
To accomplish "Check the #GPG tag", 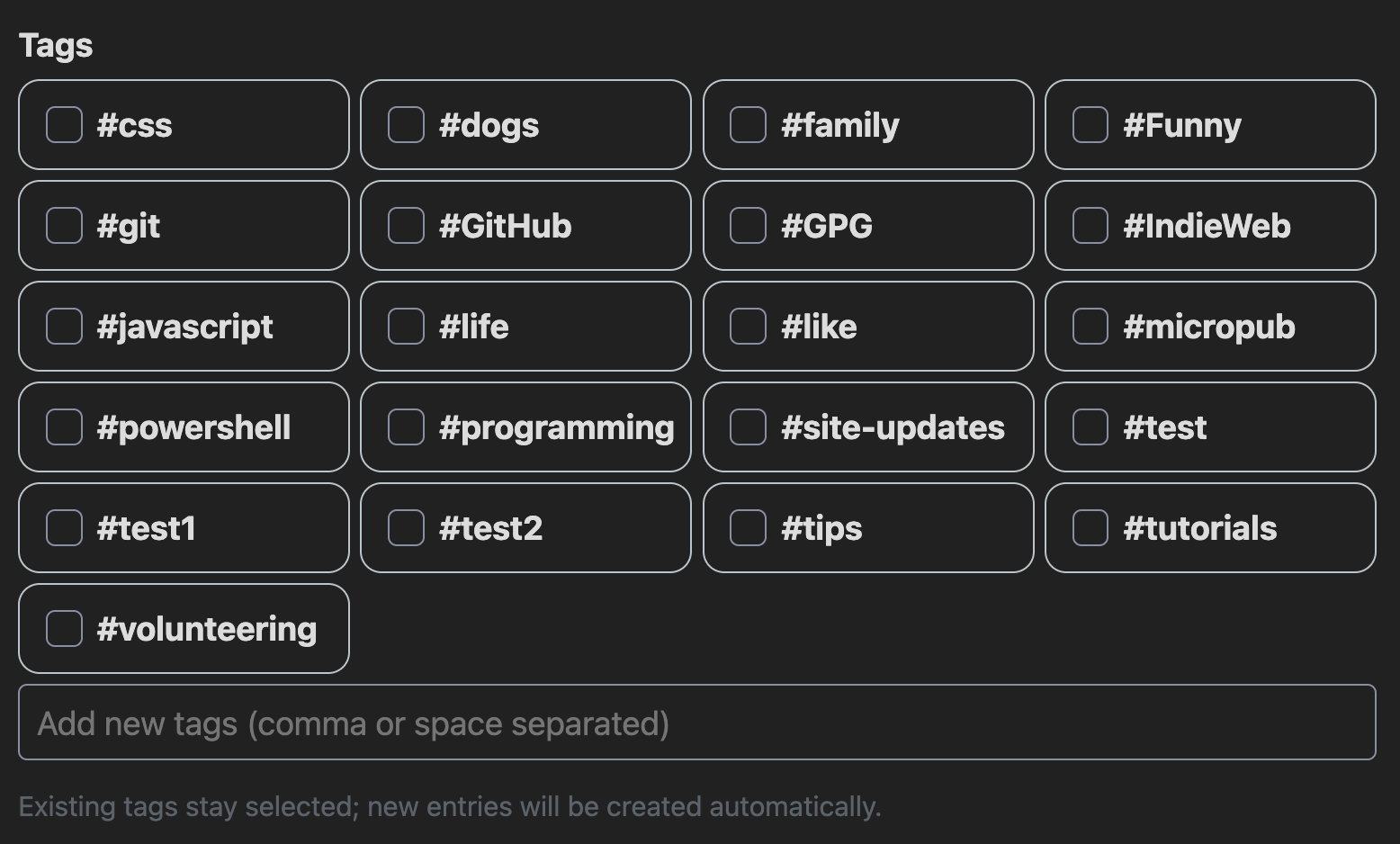I will pos(747,226).
